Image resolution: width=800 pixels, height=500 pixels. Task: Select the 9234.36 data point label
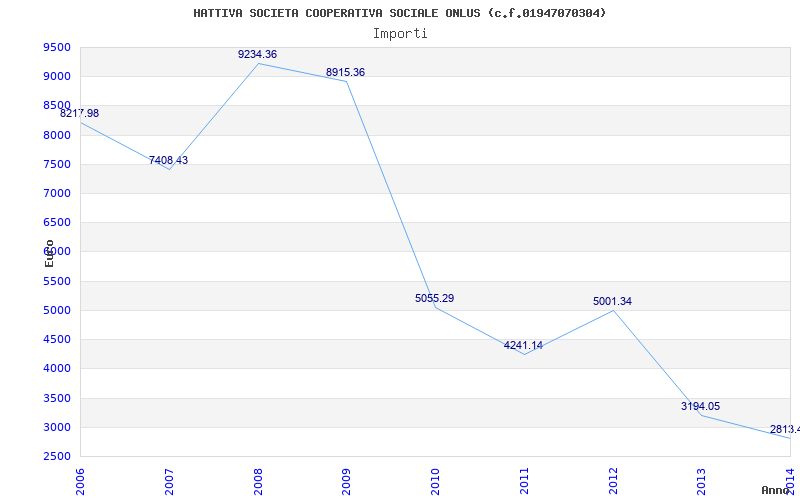tap(257, 54)
